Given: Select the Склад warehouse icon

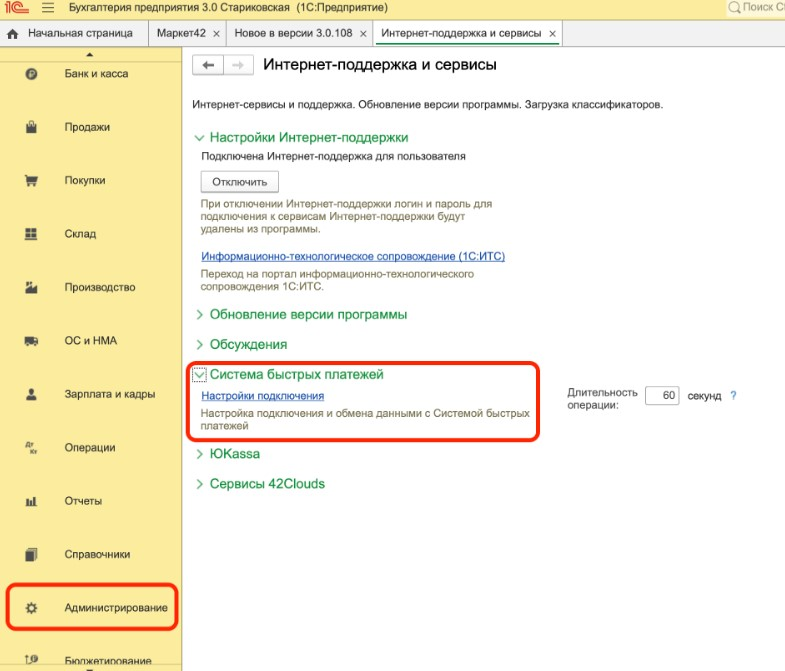Looking at the screenshot, I should coord(31,234).
